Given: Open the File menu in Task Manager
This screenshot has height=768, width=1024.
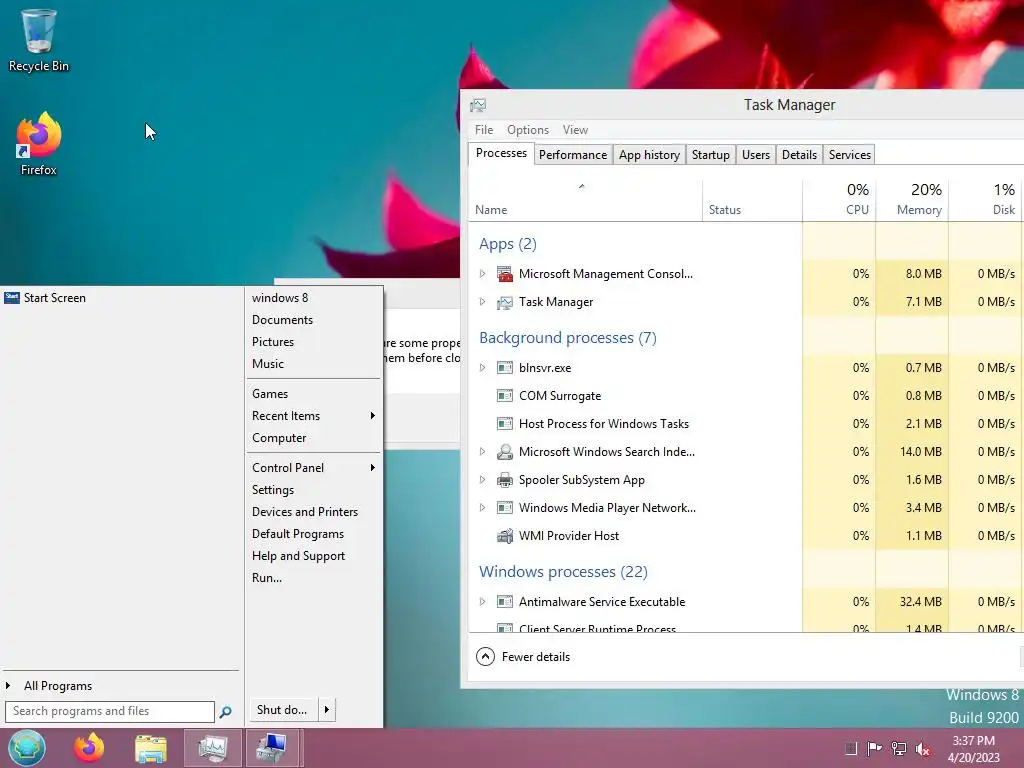Looking at the screenshot, I should tap(484, 130).
